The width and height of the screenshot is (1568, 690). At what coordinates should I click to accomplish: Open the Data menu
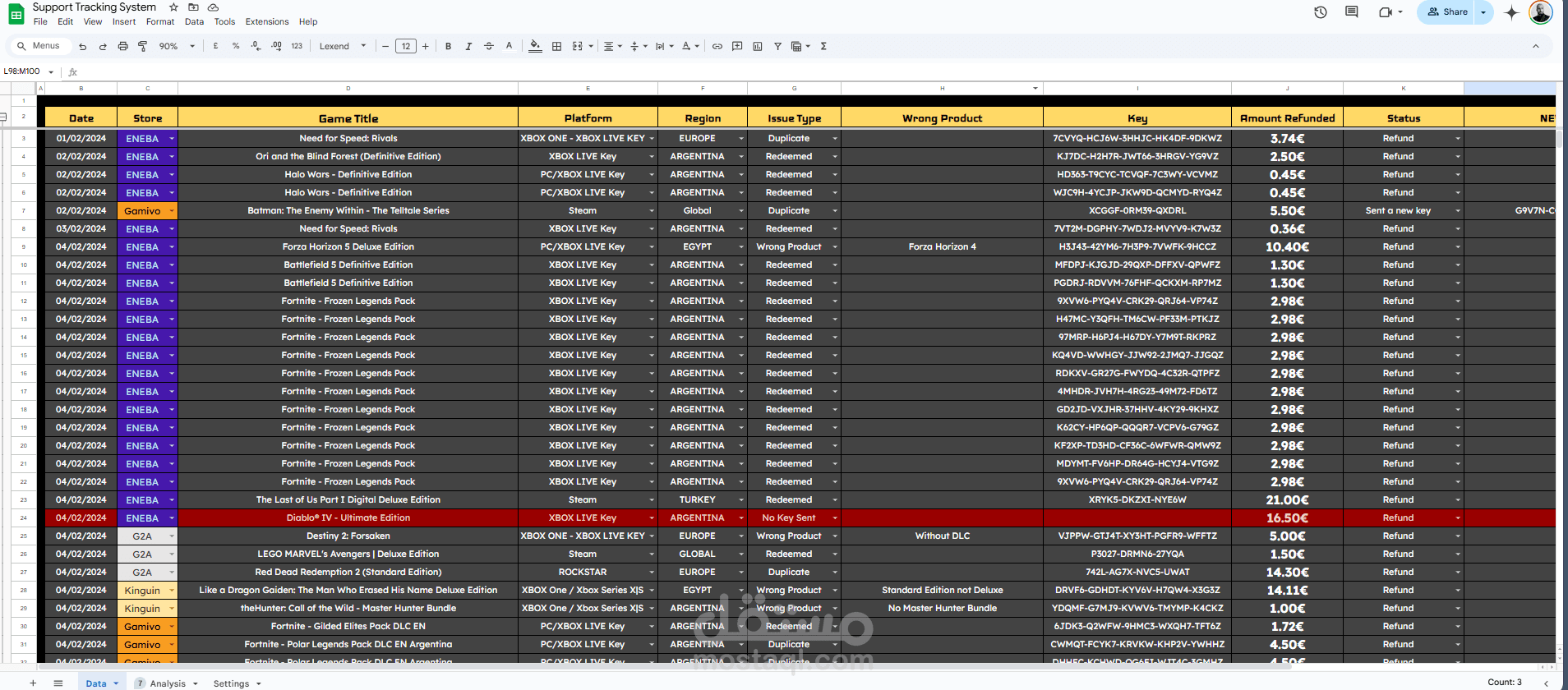[x=194, y=22]
